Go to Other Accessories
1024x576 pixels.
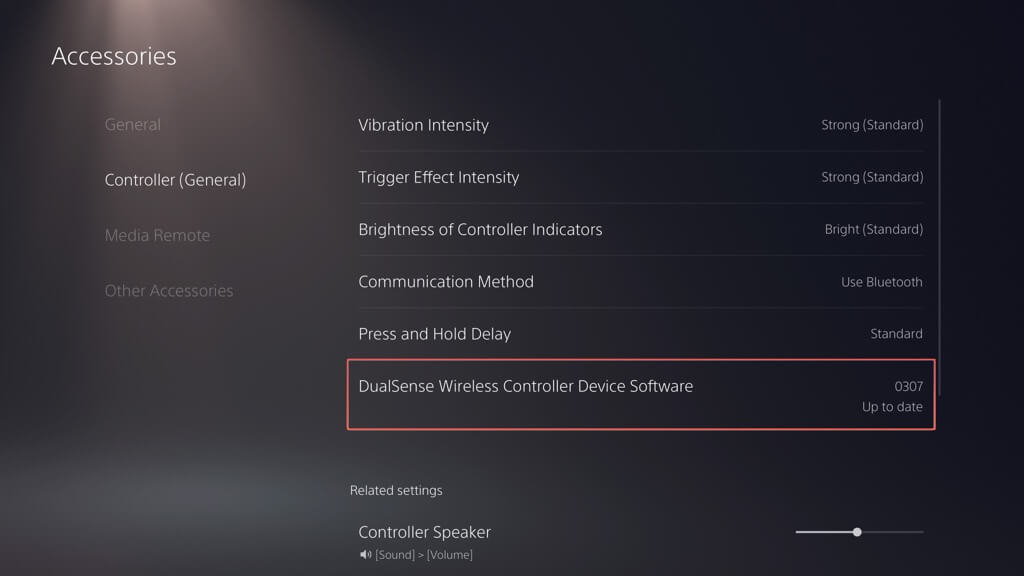pyautogui.click(x=169, y=291)
